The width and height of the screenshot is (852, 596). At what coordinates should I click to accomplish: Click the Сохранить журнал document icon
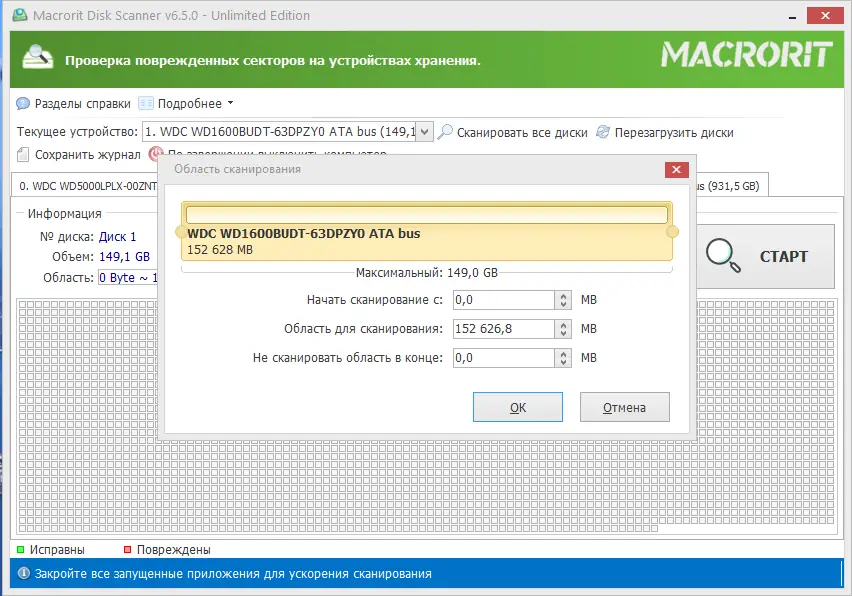coord(23,155)
